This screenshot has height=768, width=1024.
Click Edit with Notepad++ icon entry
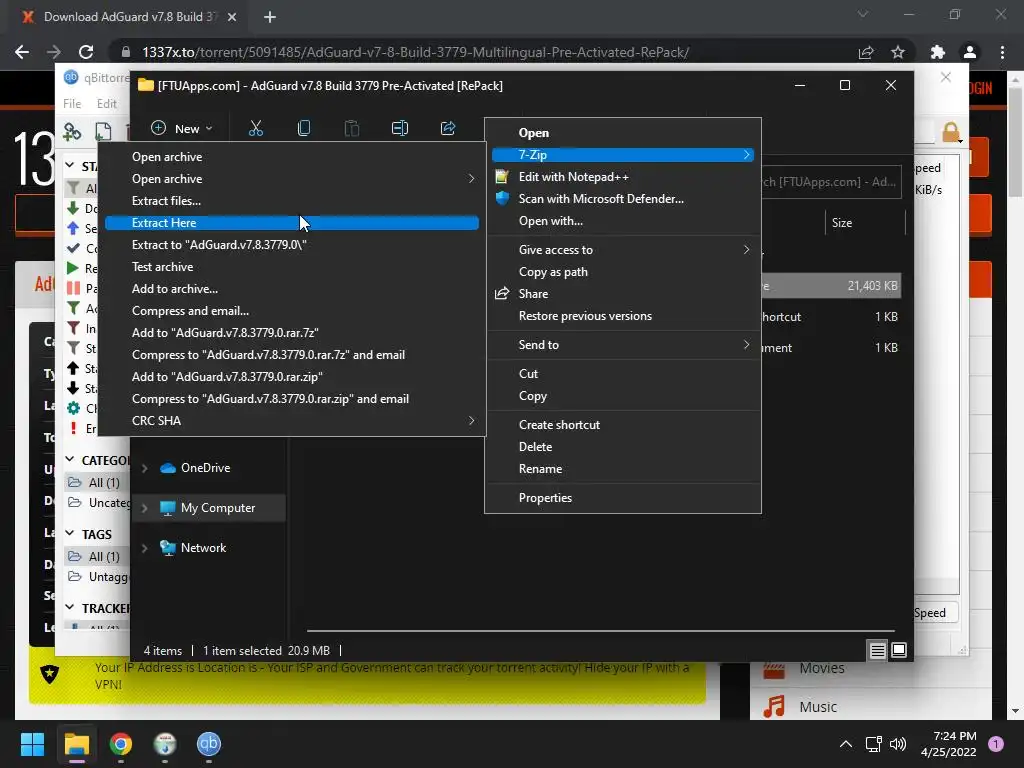click(502, 176)
